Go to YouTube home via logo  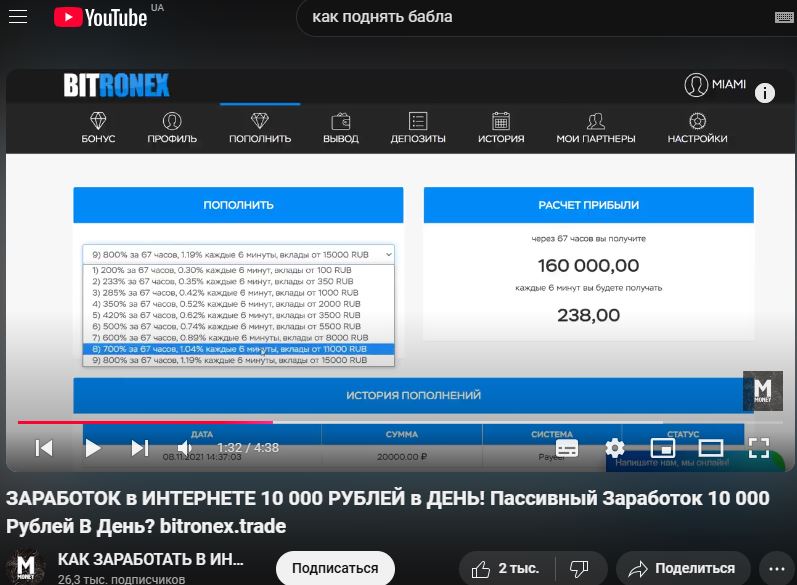click(101, 17)
